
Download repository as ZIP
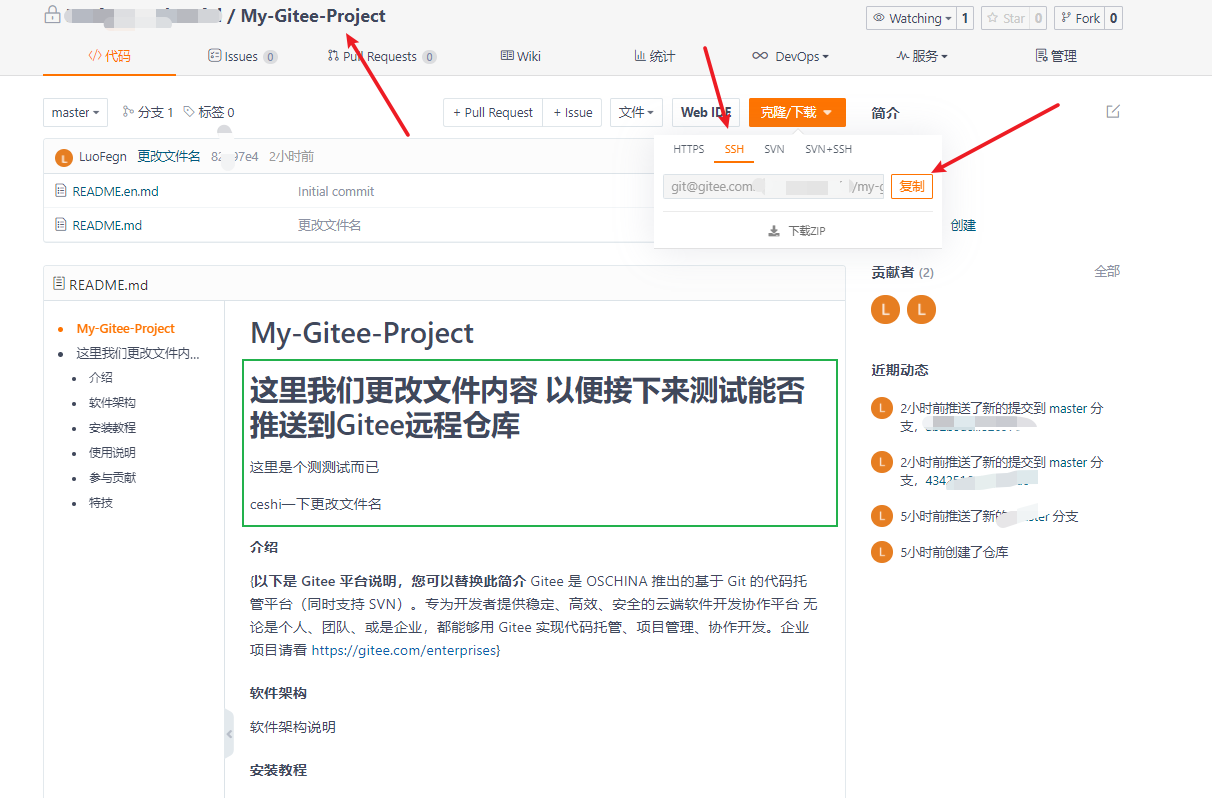(x=797, y=231)
